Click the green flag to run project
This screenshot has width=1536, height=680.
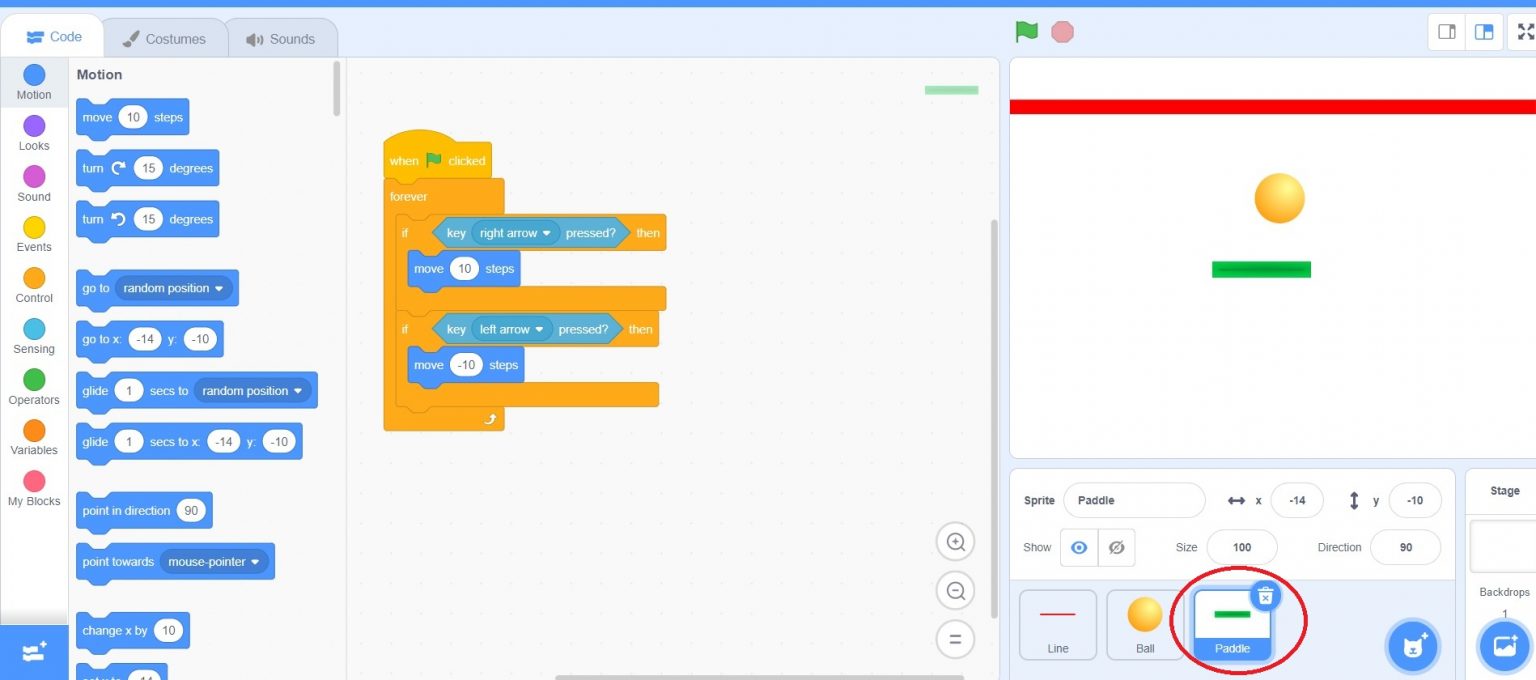(1026, 31)
